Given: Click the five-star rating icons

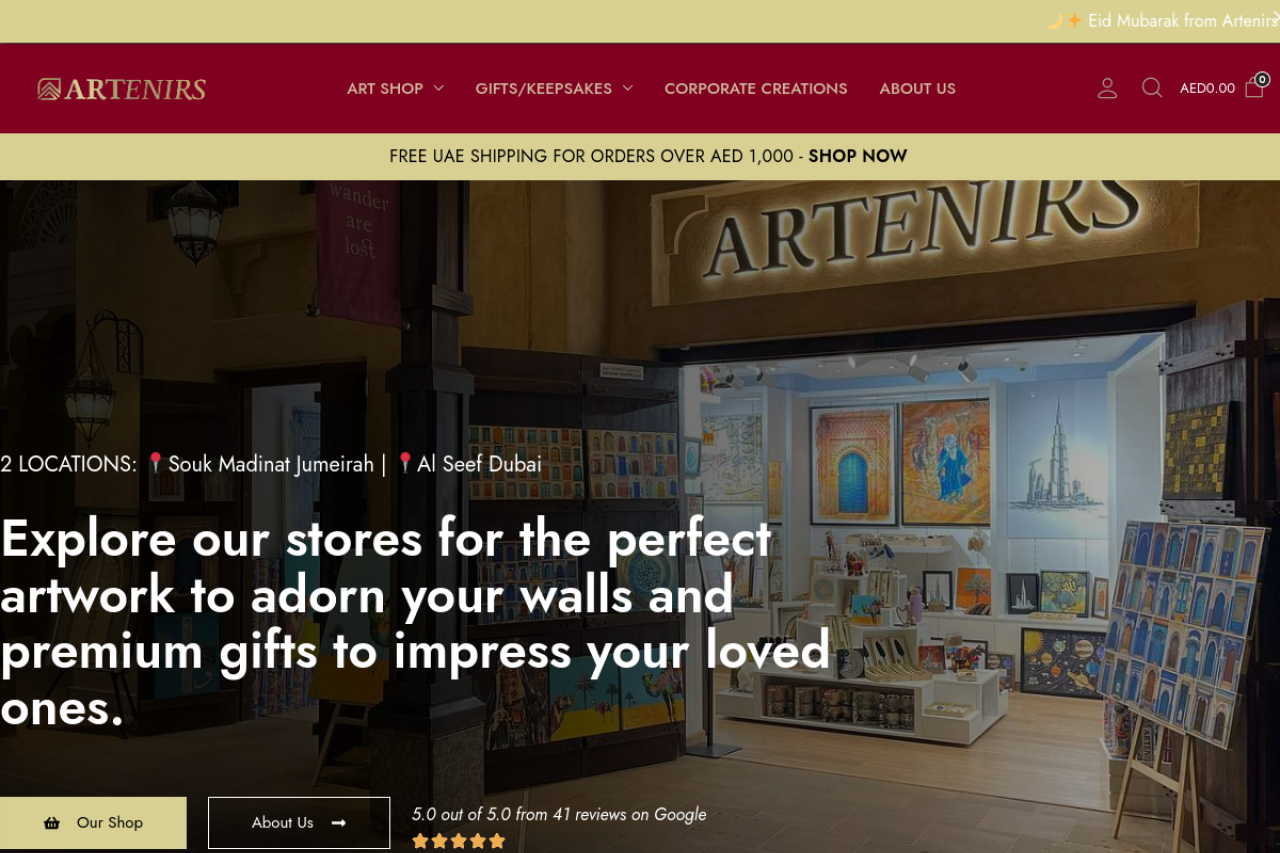Looking at the screenshot, I should 459,841.
